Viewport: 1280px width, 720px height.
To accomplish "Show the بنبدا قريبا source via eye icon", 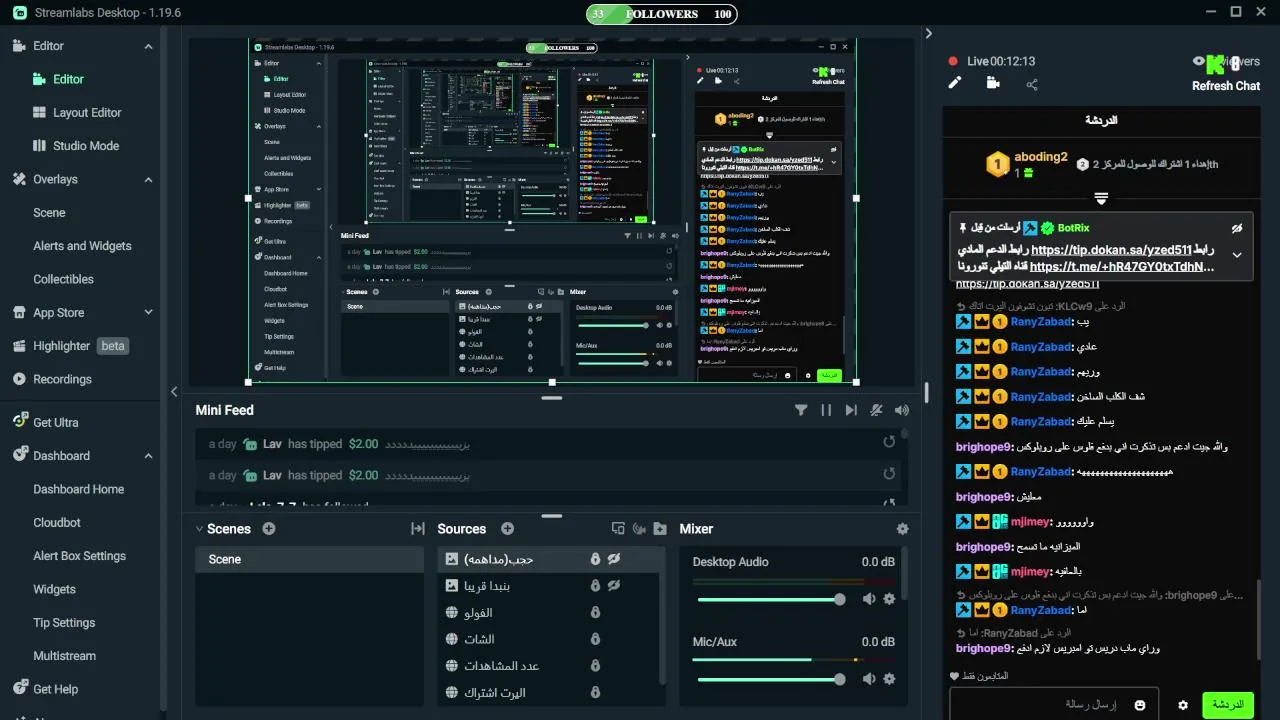I will pyautogui.click(x=615, y=585).
